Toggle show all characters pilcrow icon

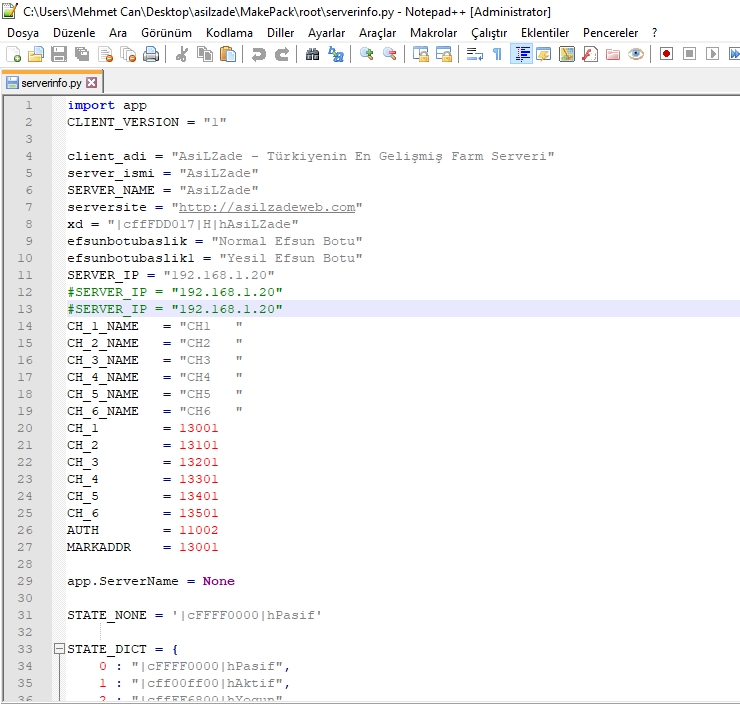(x=497, y=54)
